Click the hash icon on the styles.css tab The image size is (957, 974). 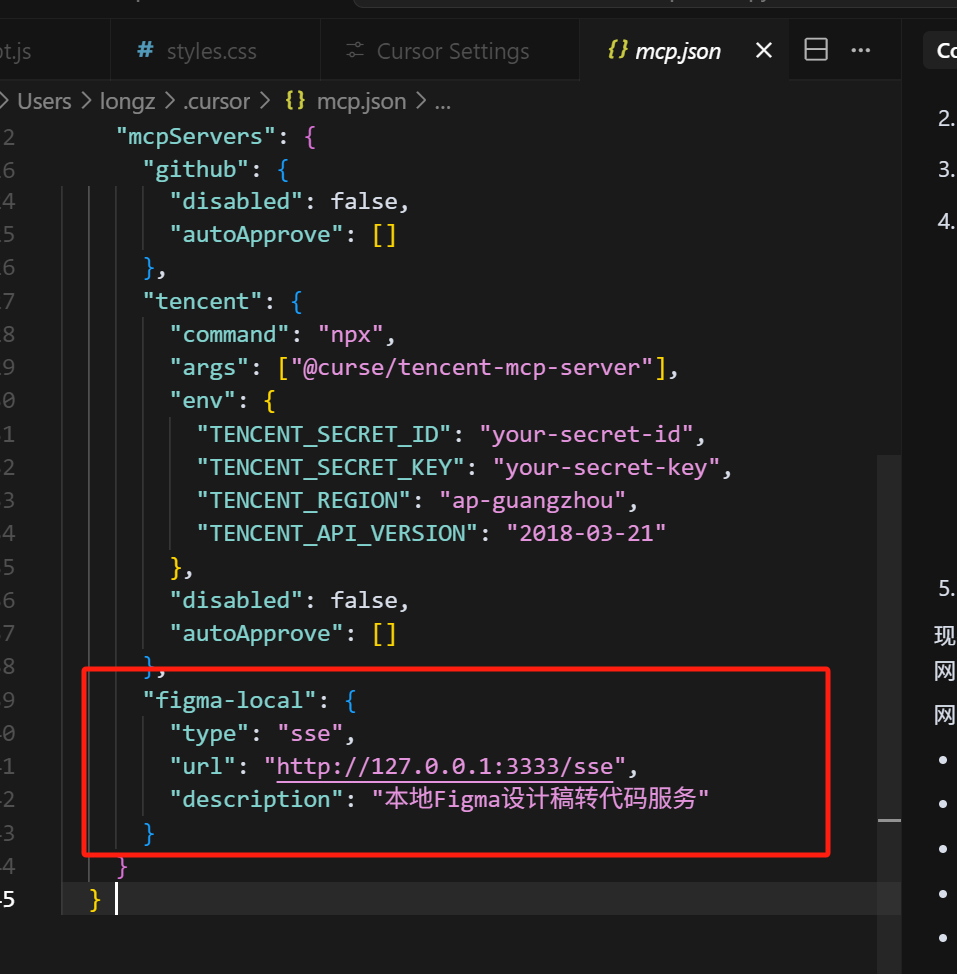pyautogui.click(x=145, y=51)
